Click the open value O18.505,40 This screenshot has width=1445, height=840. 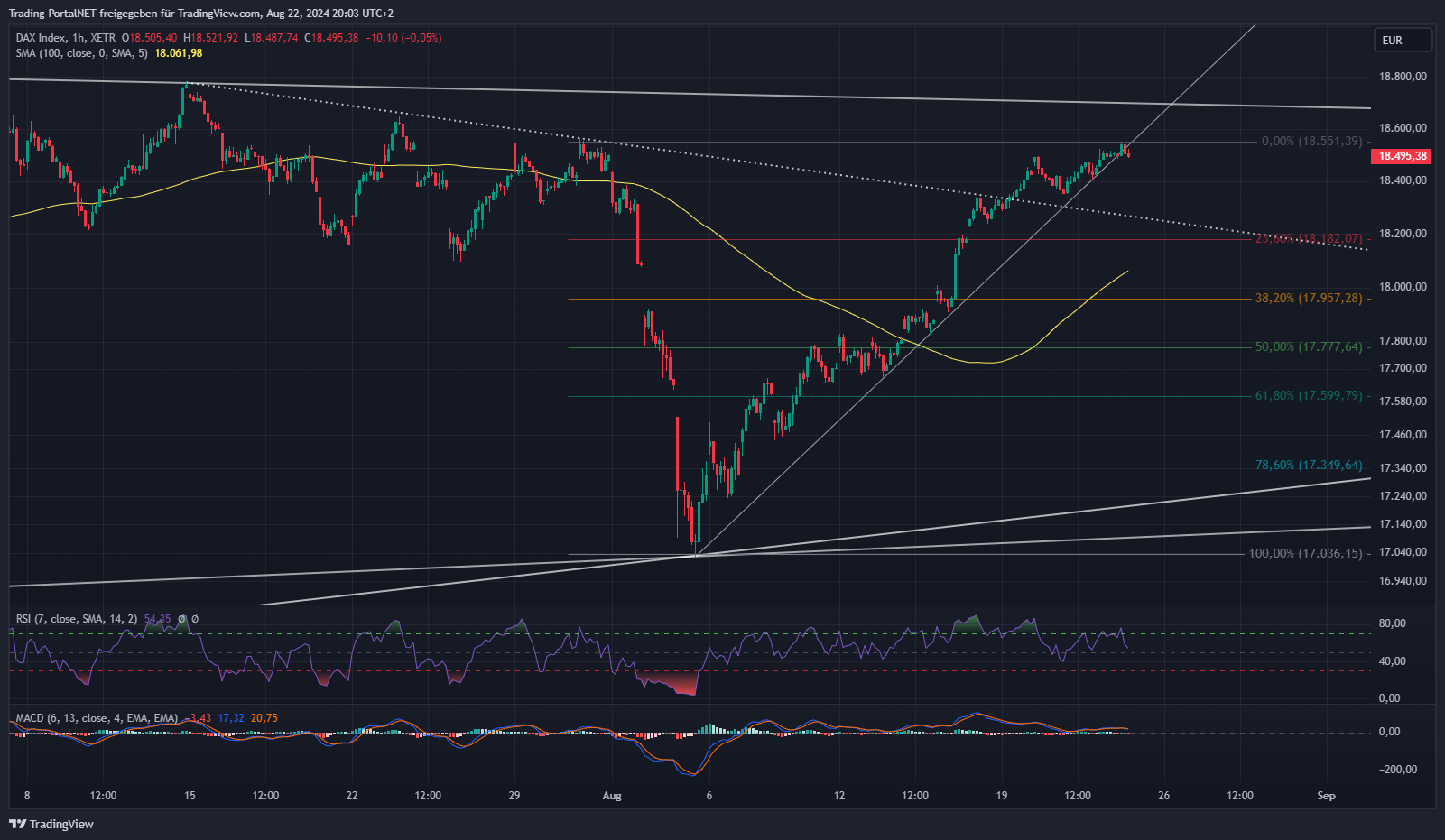tap(151, 38)
